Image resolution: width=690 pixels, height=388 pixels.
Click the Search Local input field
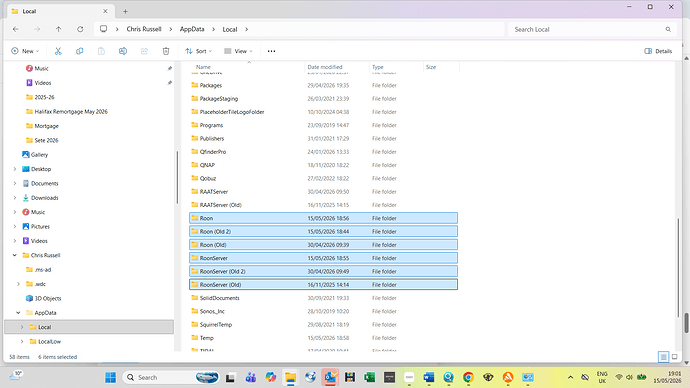tap(591, 29)
